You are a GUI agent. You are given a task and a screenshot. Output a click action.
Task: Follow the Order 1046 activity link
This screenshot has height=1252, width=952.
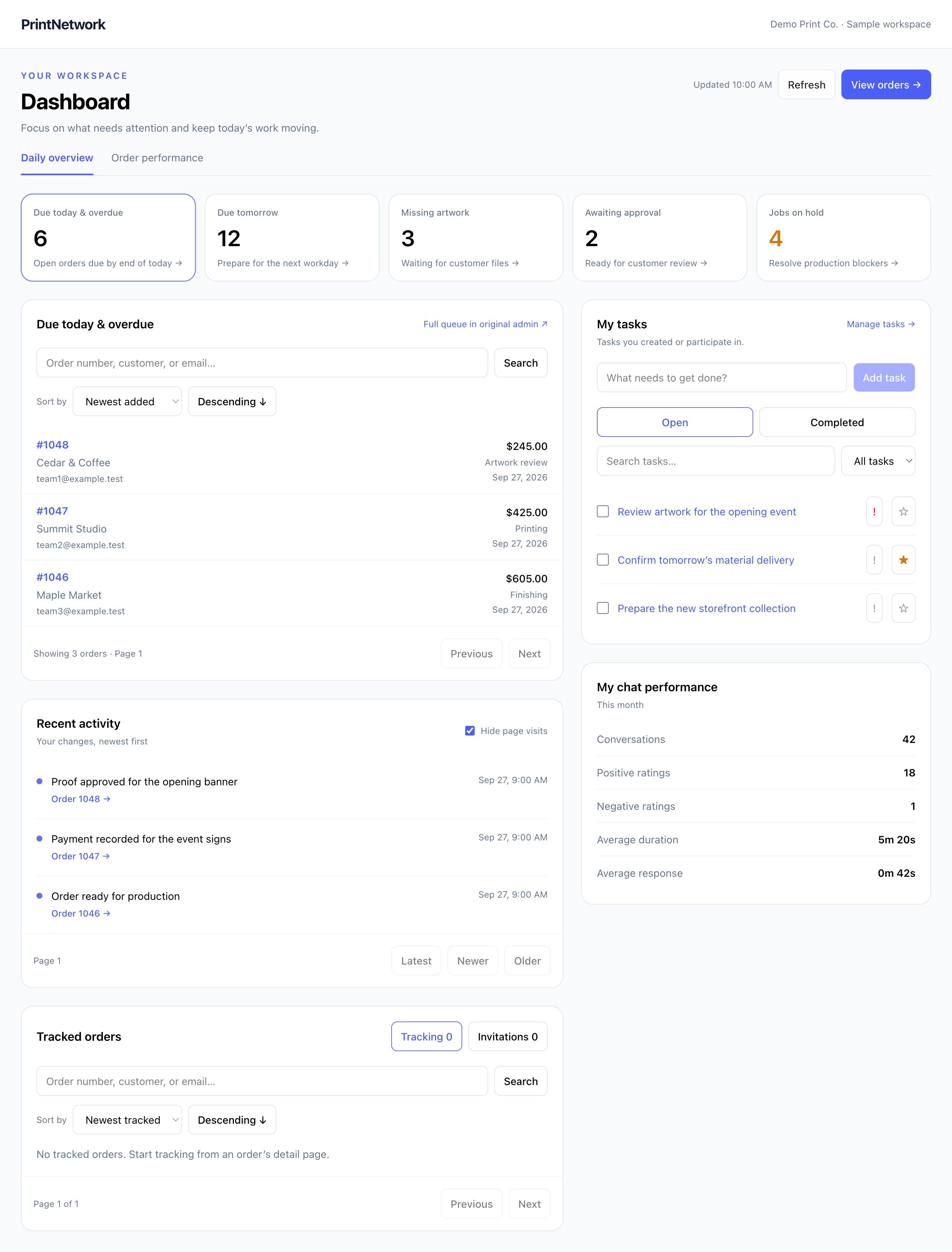click(80, 913)
